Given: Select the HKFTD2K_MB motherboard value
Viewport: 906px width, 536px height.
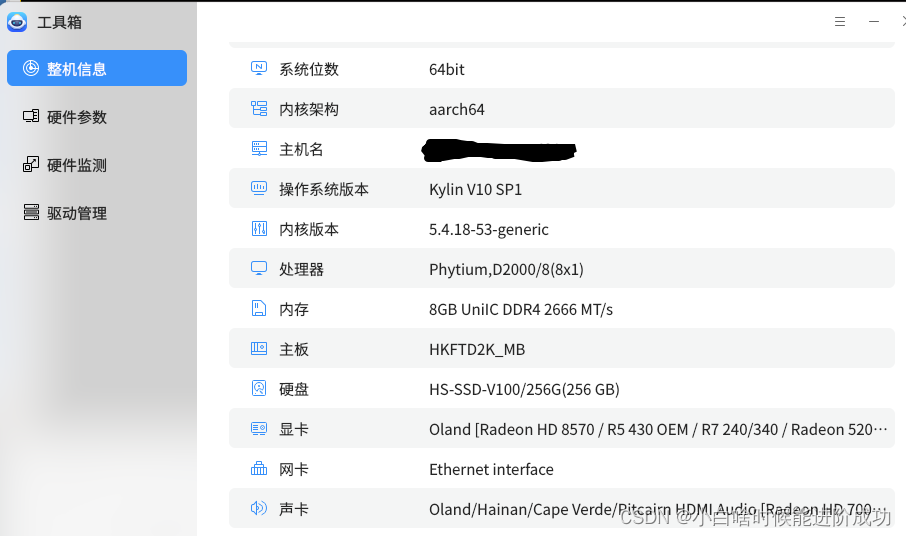Looking at the screenshot, I should click(x=477, y=349).
